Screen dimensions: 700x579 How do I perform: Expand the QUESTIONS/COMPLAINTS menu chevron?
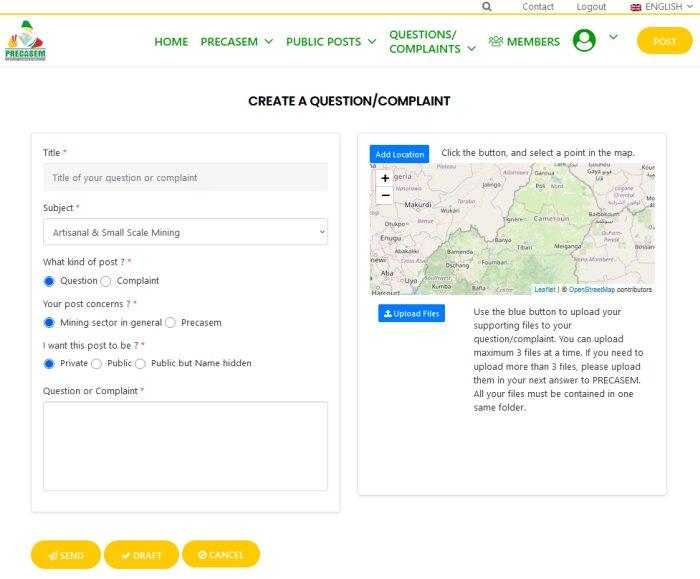[471, 49]
